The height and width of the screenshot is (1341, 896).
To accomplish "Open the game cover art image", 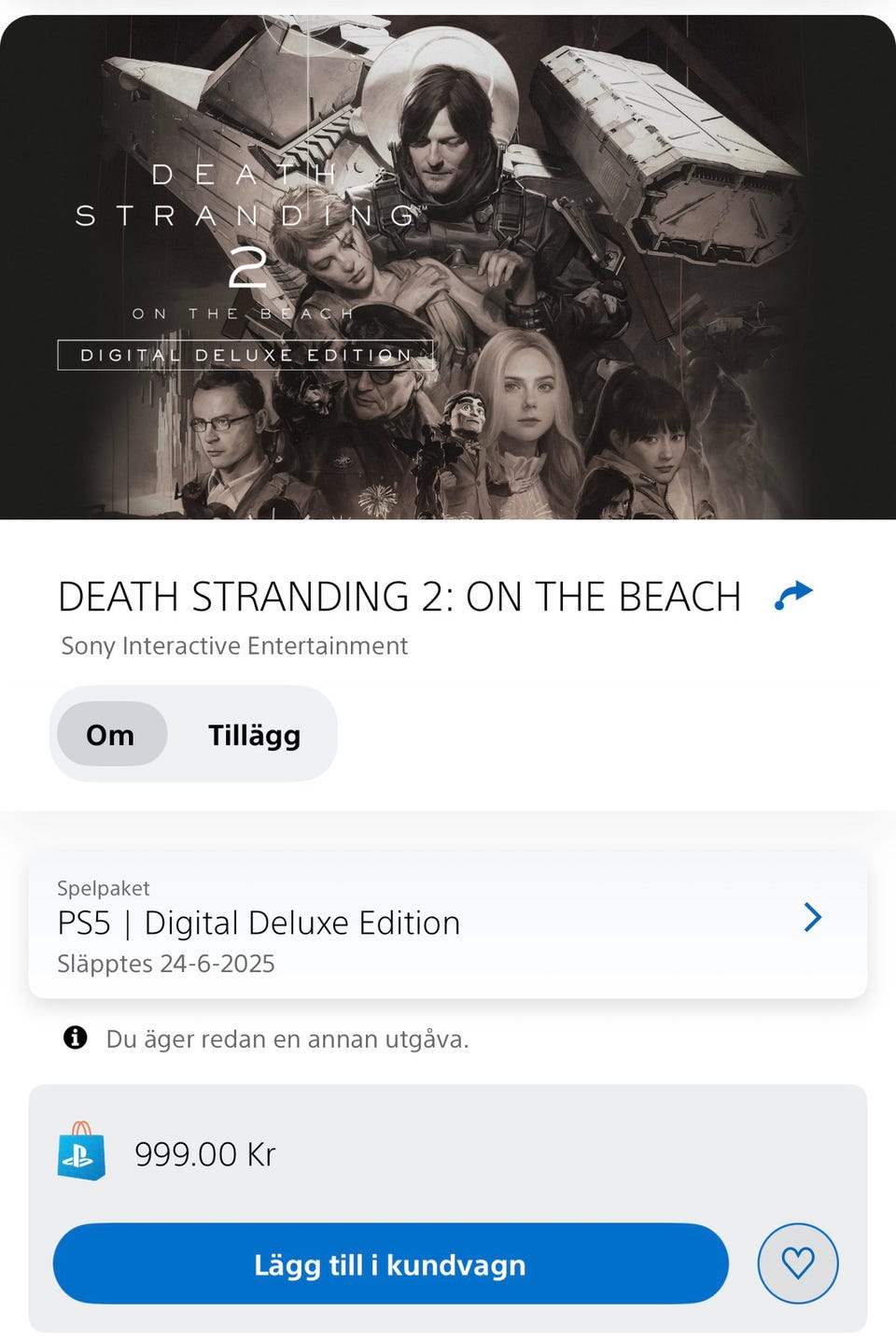I will [x=448, y=267].
